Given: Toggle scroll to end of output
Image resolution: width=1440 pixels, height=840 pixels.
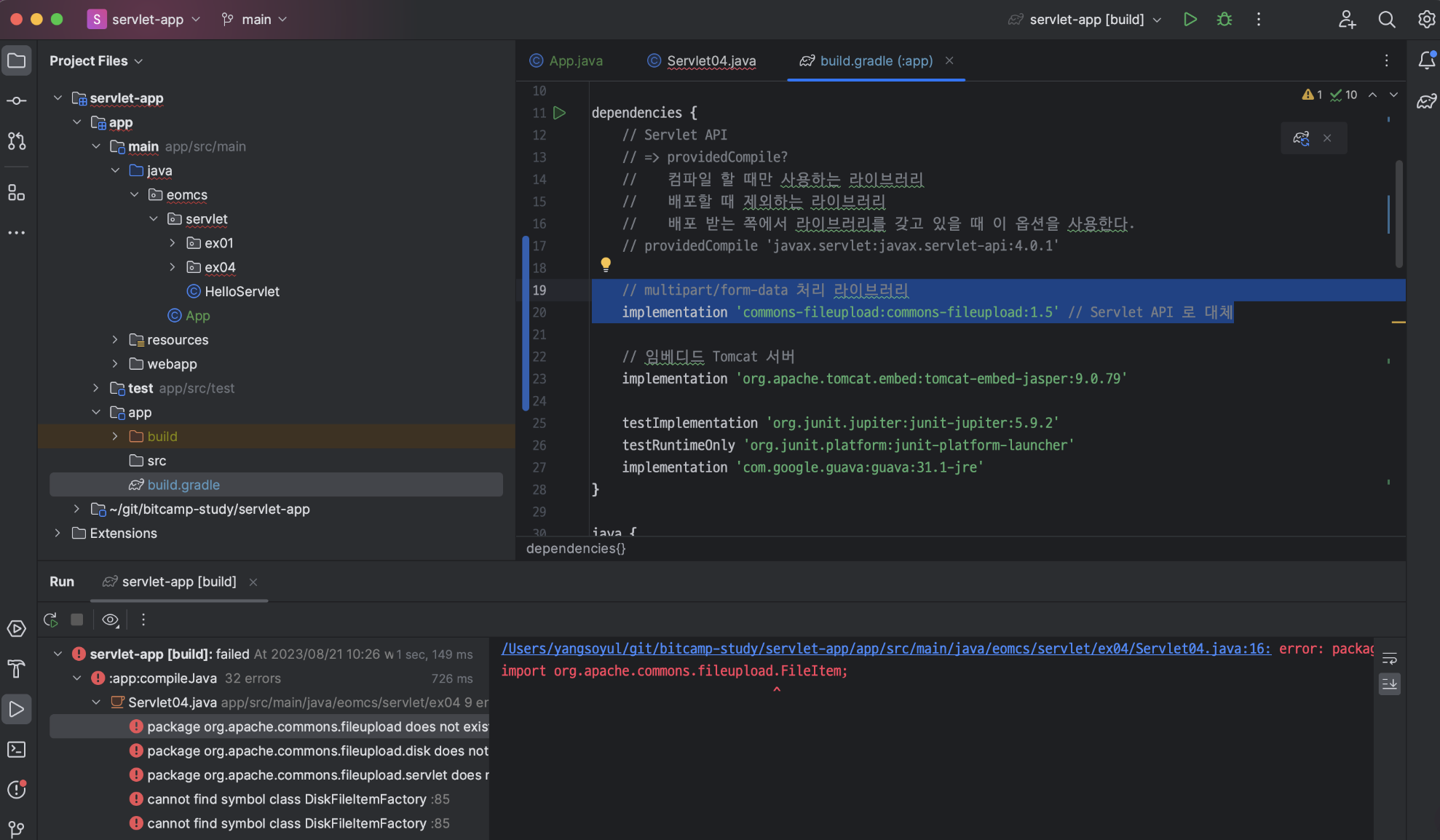Looking at the screenshot, I should [1389, 684].
